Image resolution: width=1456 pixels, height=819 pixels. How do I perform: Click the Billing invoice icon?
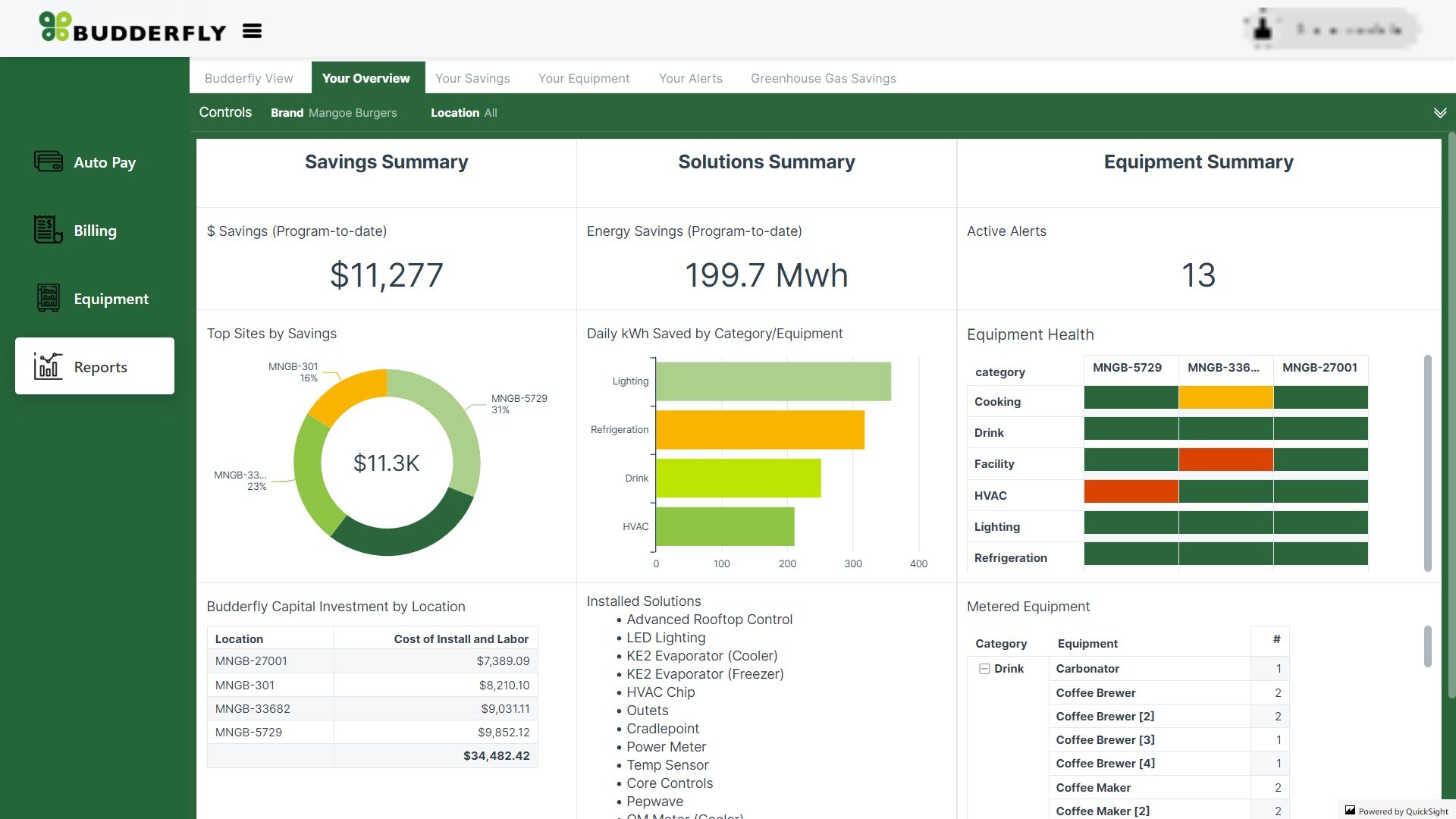[48, 230]
